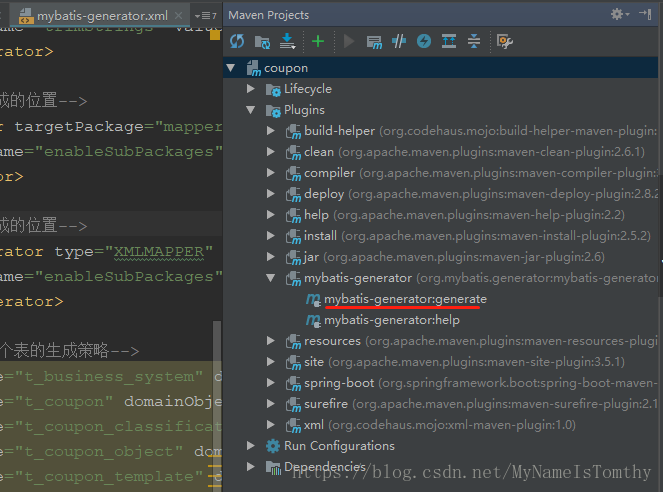Toggle Offline Mode in Maven toolbar
The image size is (663, 492).
click(x=399, y=41)
